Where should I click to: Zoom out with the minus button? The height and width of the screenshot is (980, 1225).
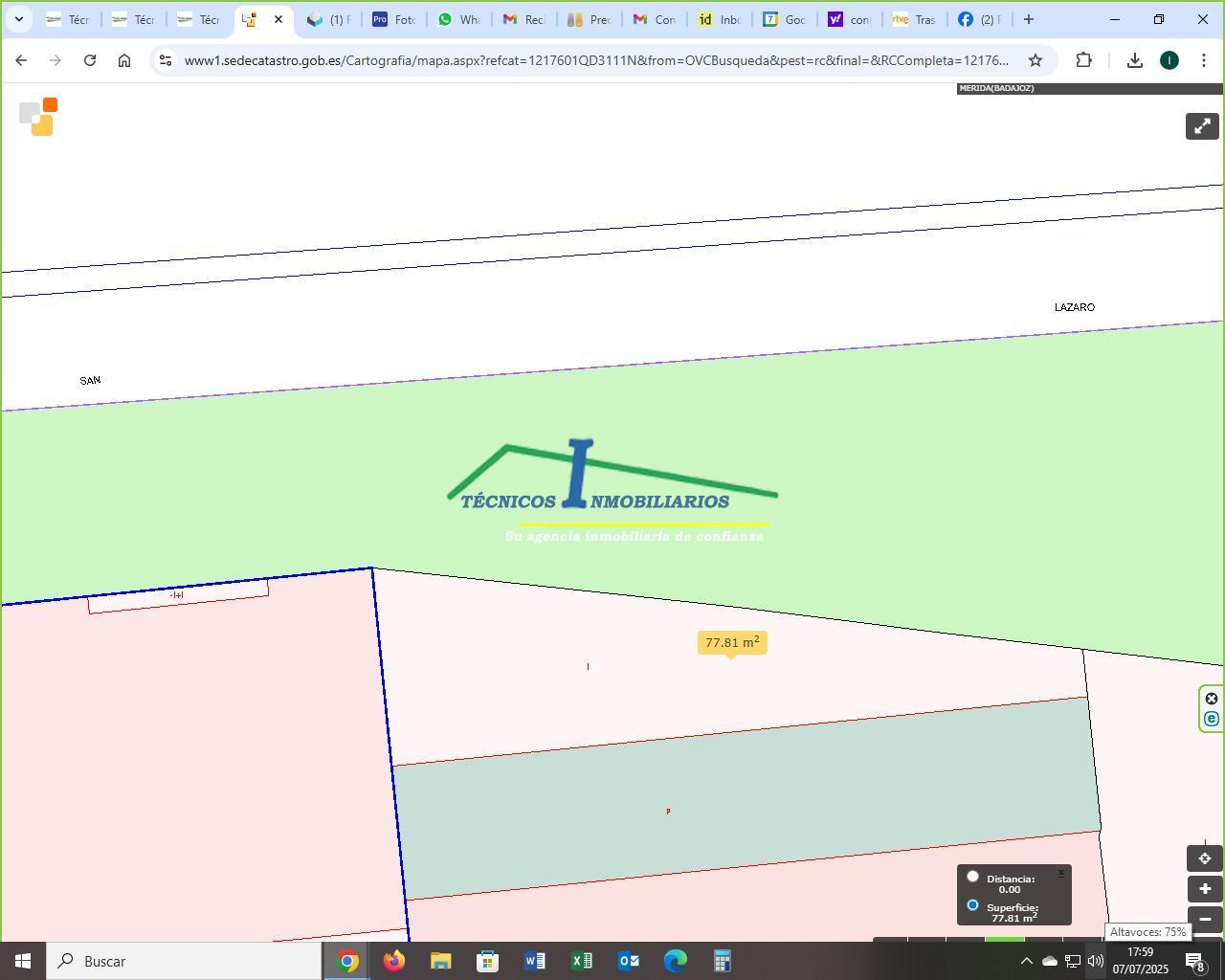[x=1205, y=919]
